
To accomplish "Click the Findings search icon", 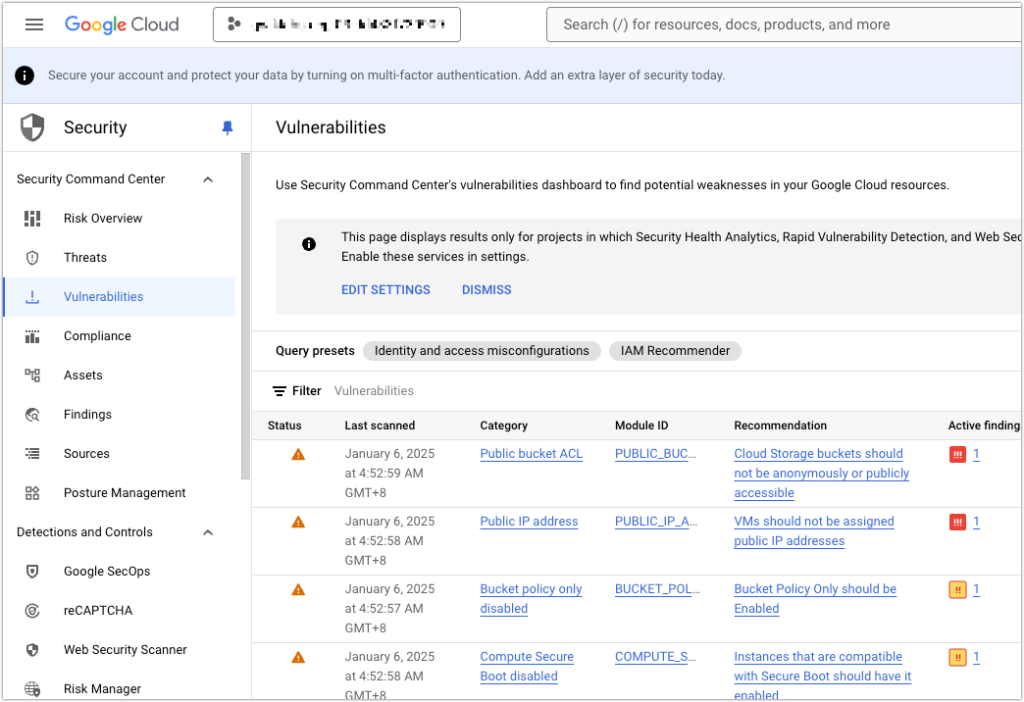I will coord(32,415).
